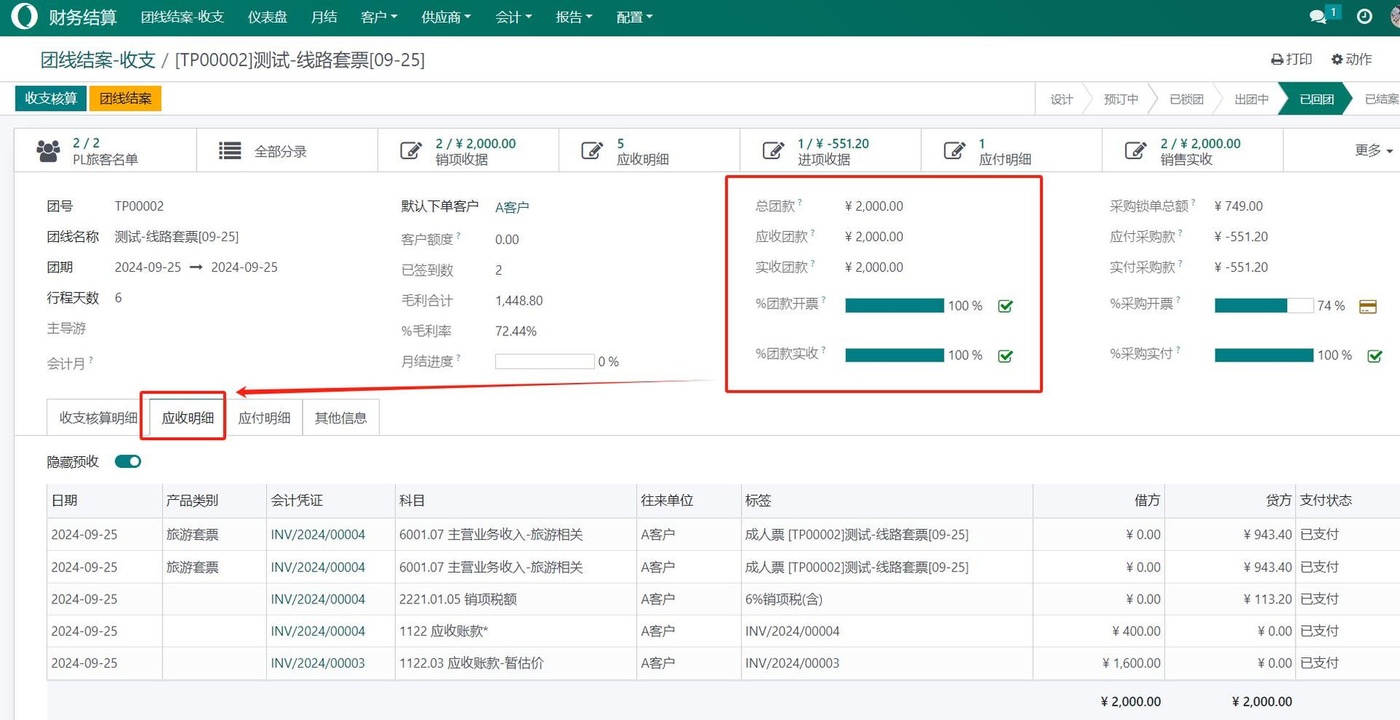The width and height of the screenshot is (1400, 720).
Task: Click the 月结进度 progress bar
Action: point(544,361)
